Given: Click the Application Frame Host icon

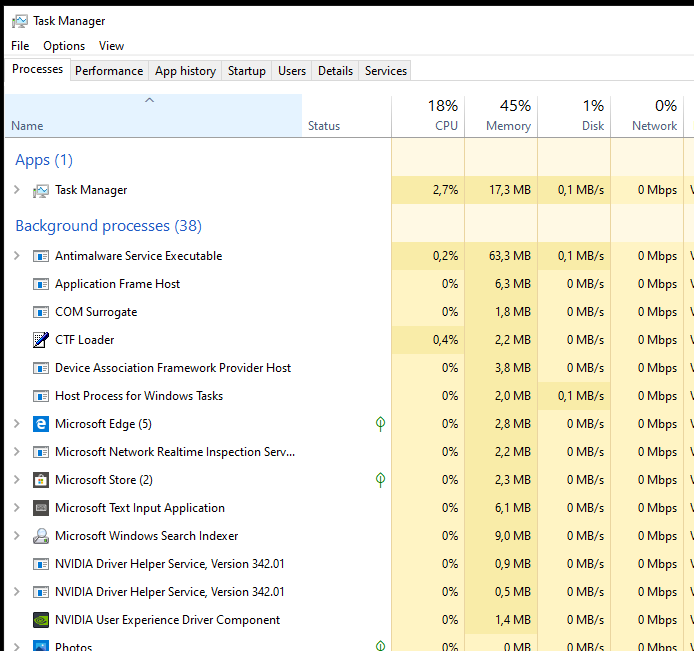Looking at the screenshot, I should [41, 284].
